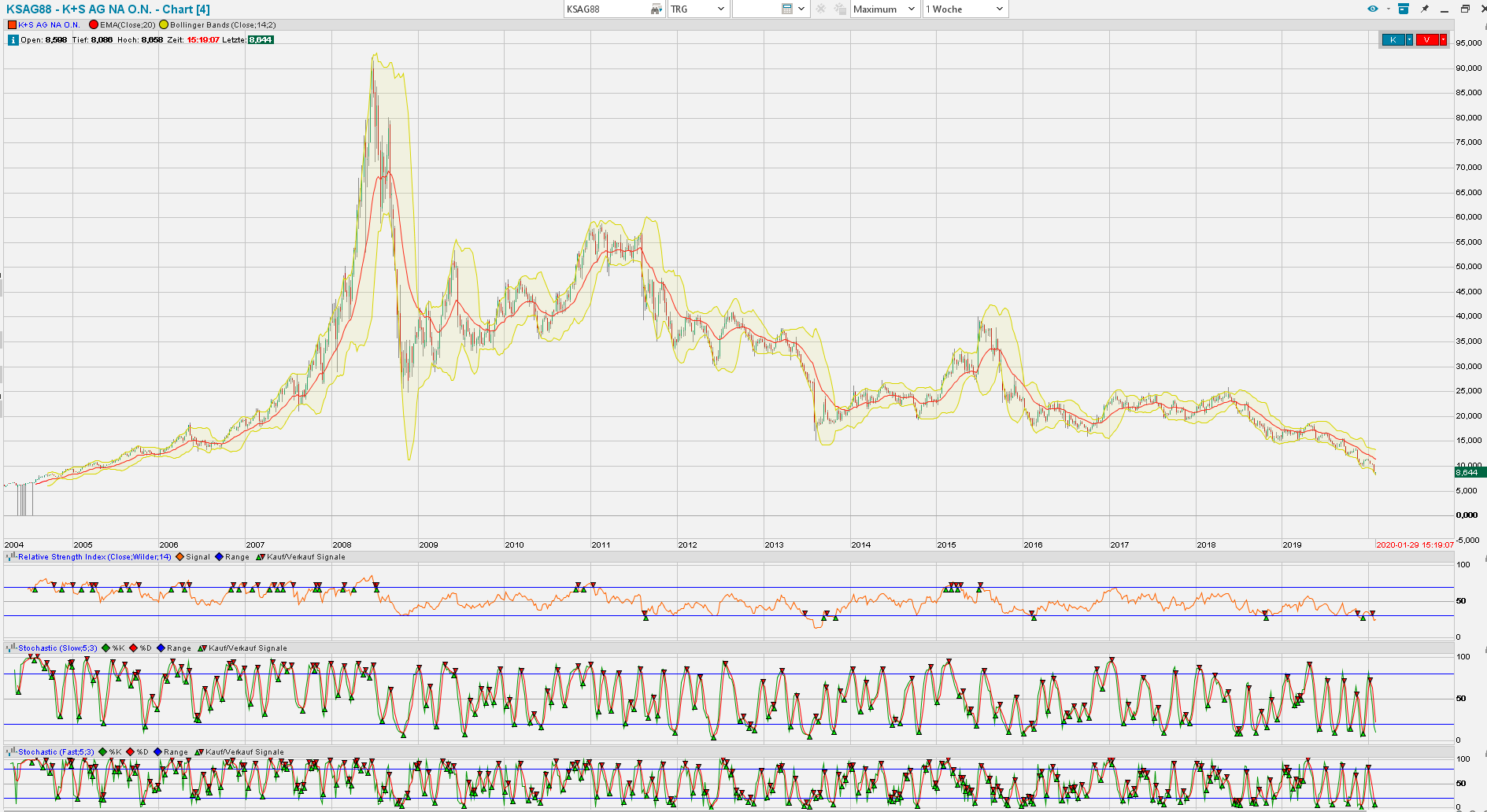Viewport: 1487px width, 812px height.
Task: Click the blue eye watch icon
Action: tap(1372, 9)
